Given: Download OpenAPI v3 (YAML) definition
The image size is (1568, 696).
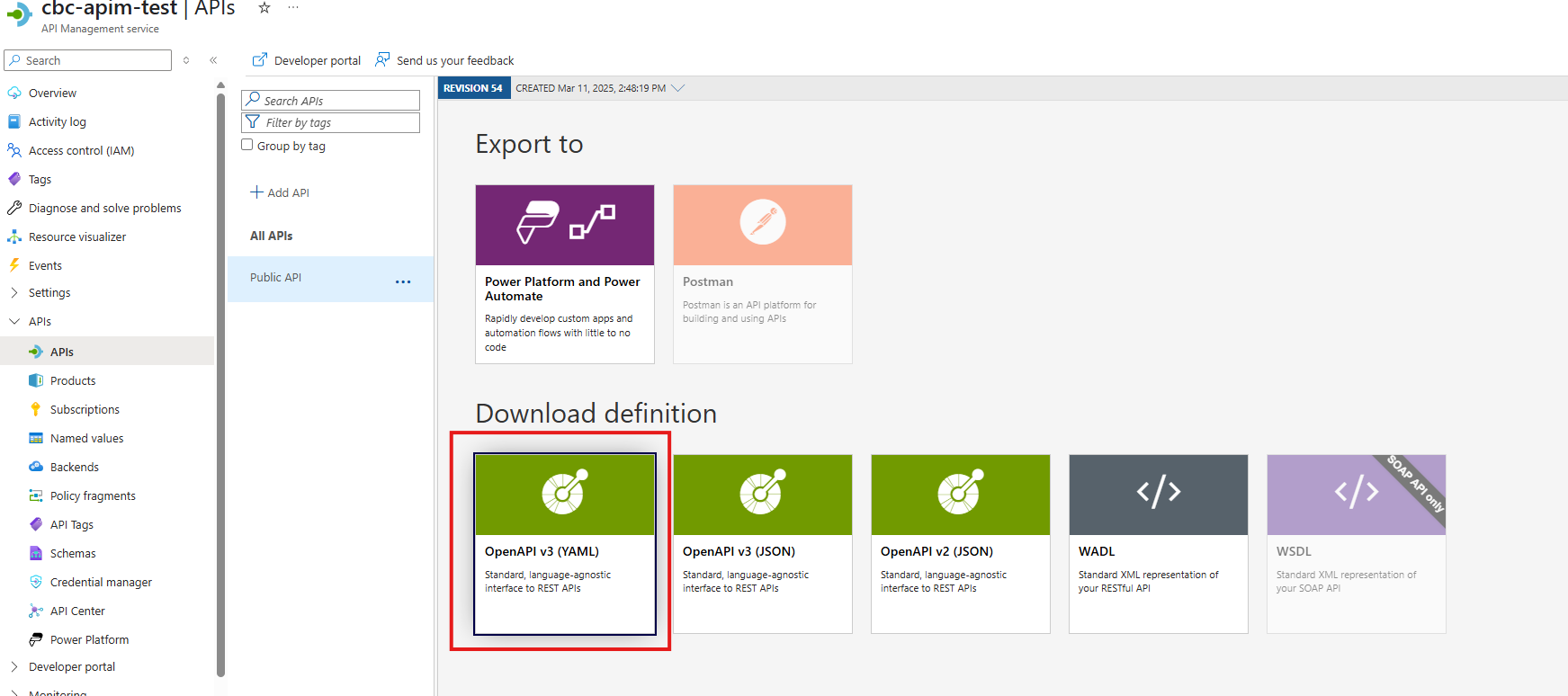Looking at the screenshot, I should (x=564, y=543).
